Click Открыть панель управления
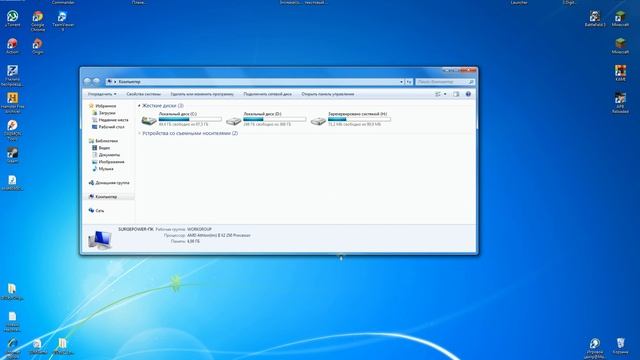 coord(328,94)
